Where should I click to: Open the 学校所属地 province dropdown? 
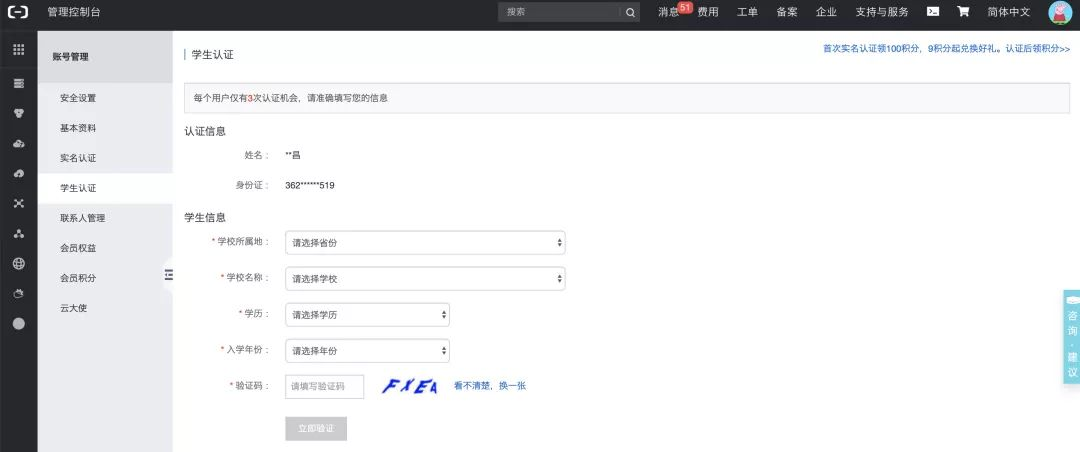coord(425,243)
